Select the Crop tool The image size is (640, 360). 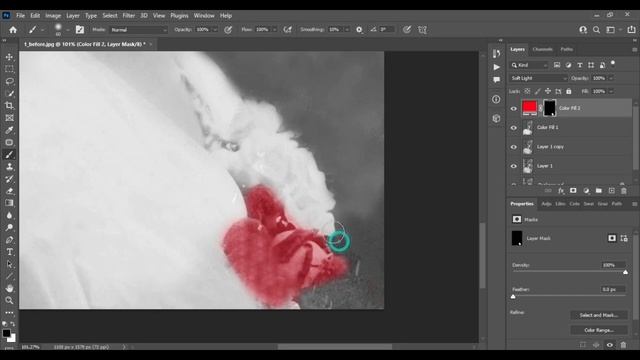(9, 106)
